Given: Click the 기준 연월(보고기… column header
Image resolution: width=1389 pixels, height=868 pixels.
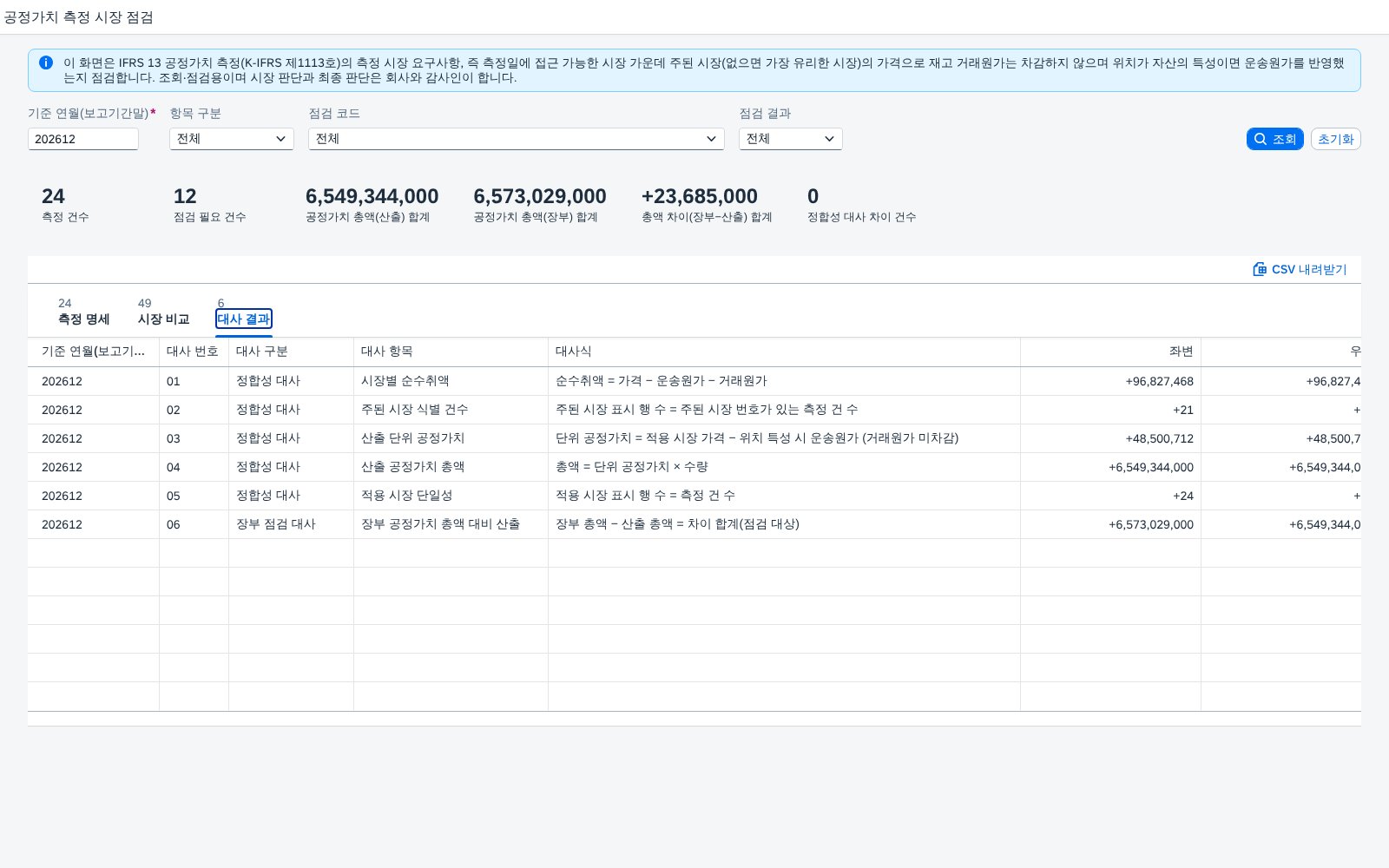Looking at the screenshot, I should 94,352.
